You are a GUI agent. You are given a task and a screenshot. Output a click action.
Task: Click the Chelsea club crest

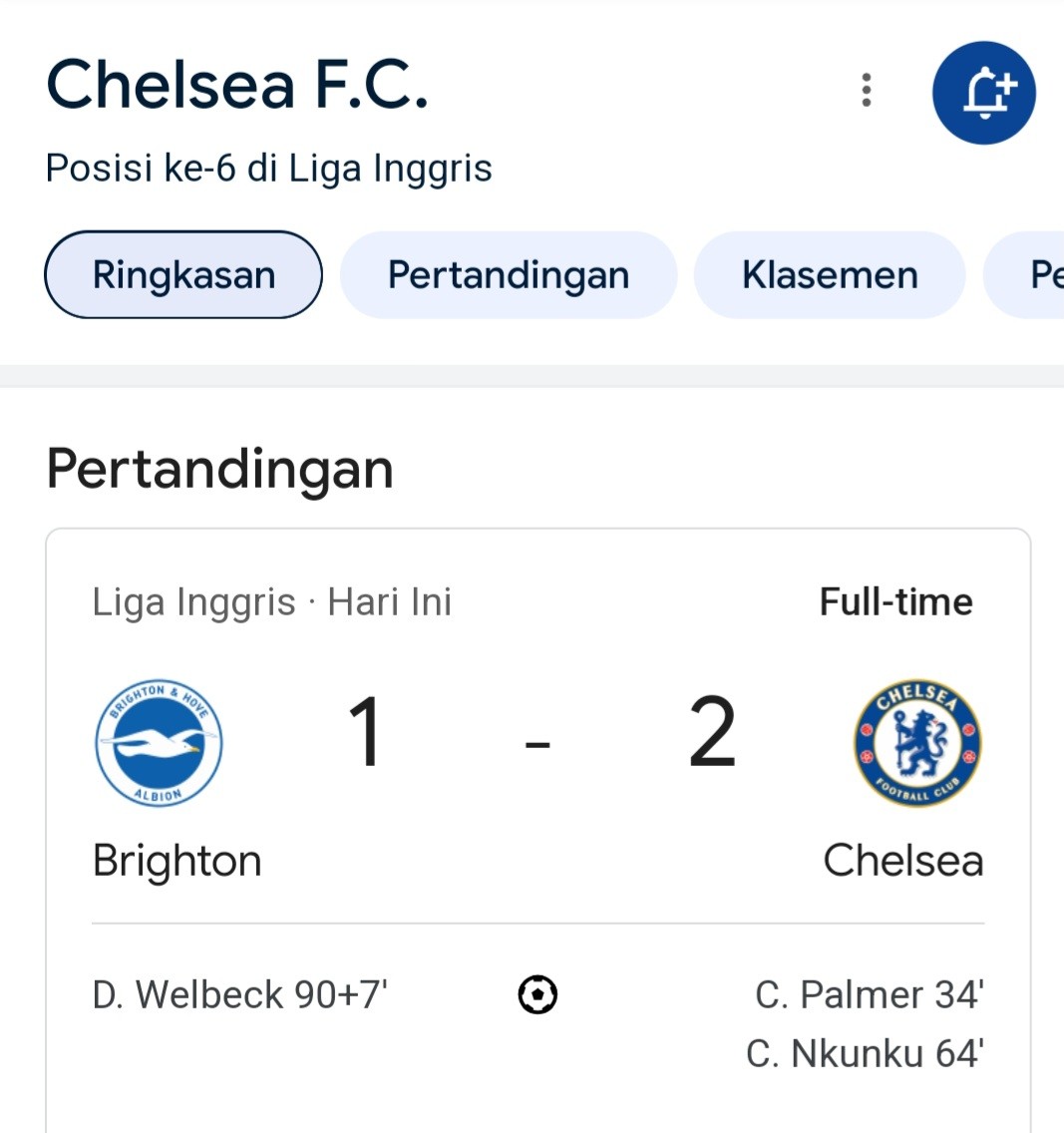[917, 743]
